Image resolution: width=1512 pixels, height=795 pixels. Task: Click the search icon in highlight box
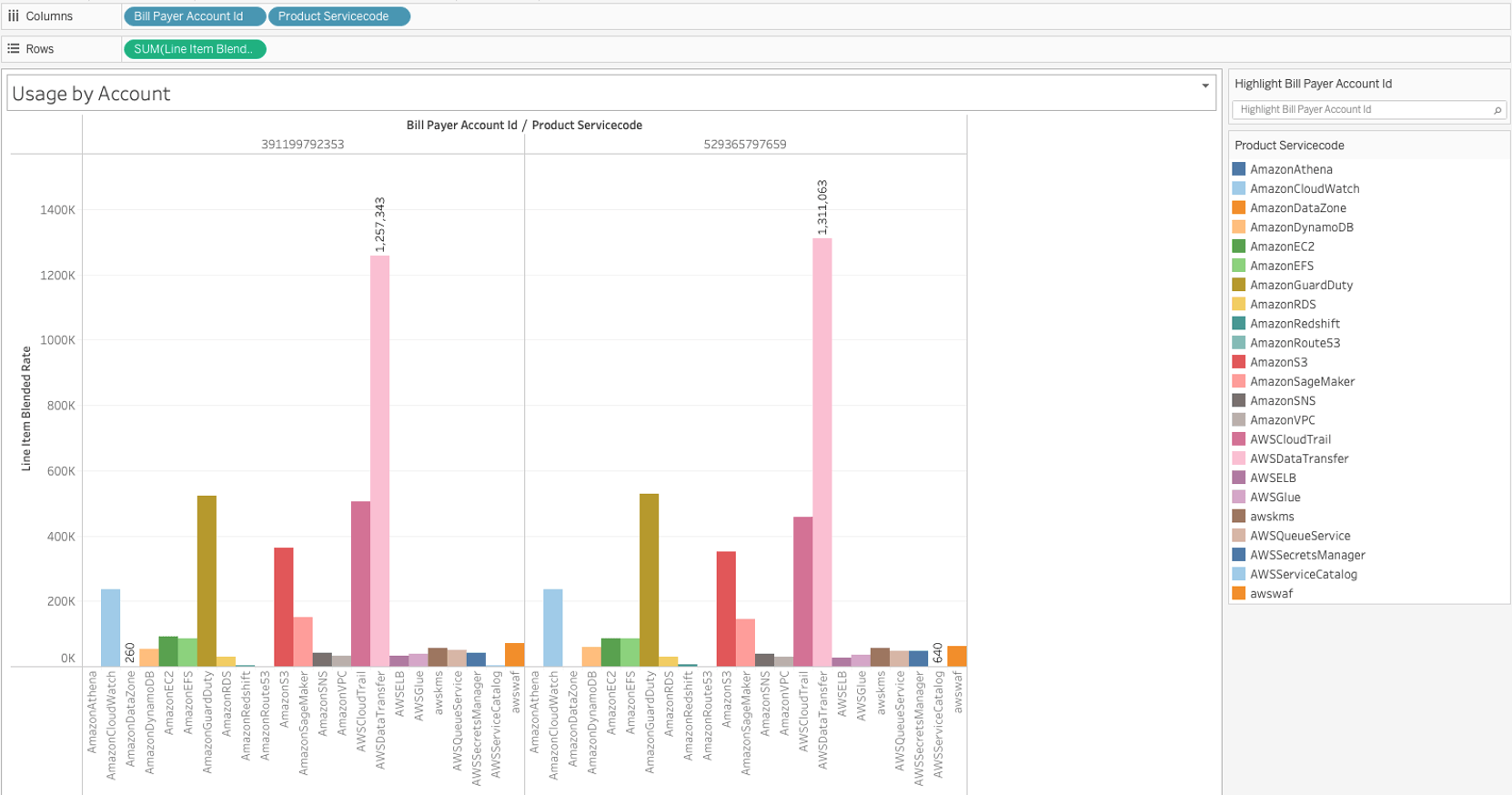coord(1497,110)
